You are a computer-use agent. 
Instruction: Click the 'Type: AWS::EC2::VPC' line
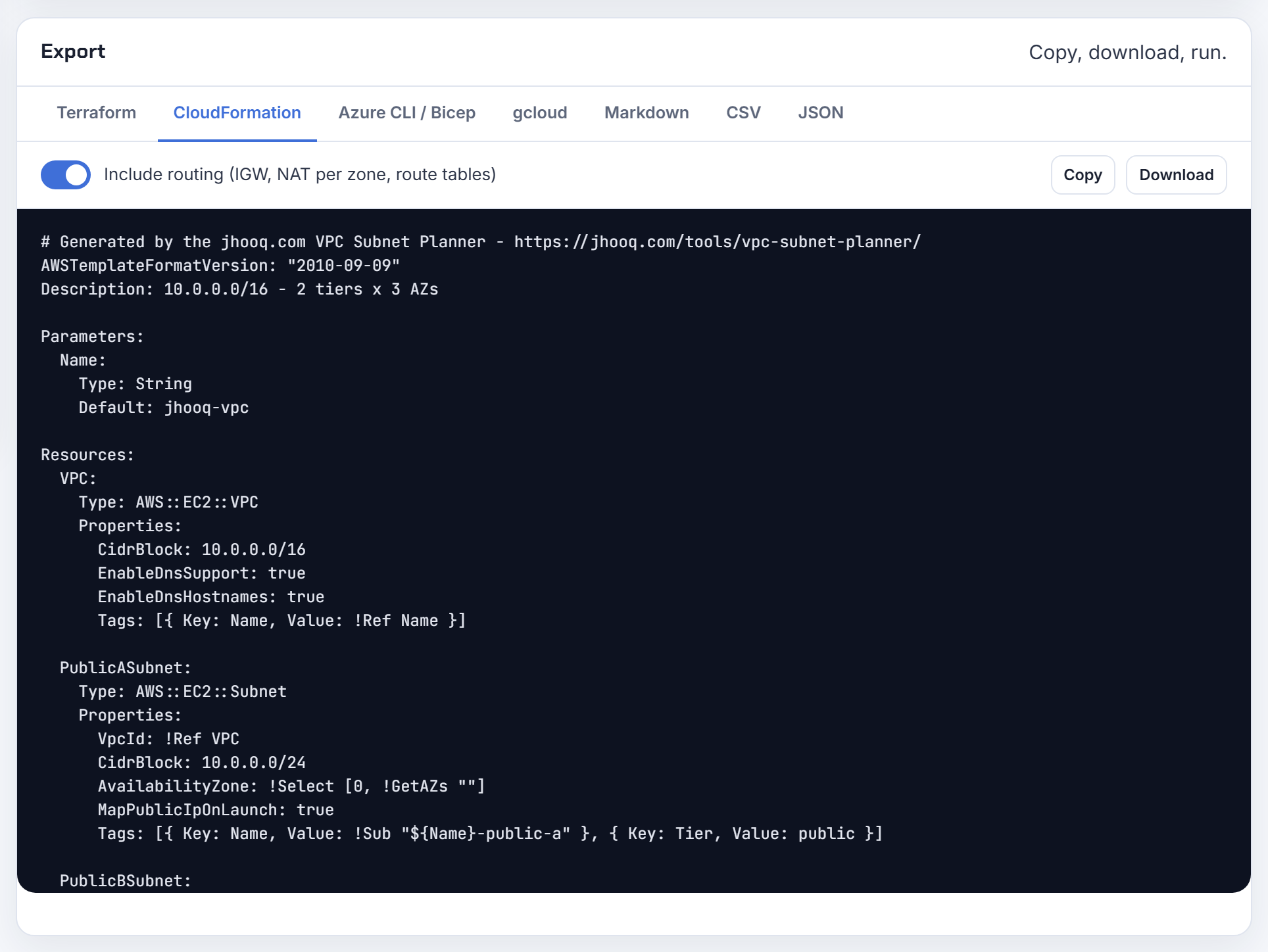click(168, 502)
